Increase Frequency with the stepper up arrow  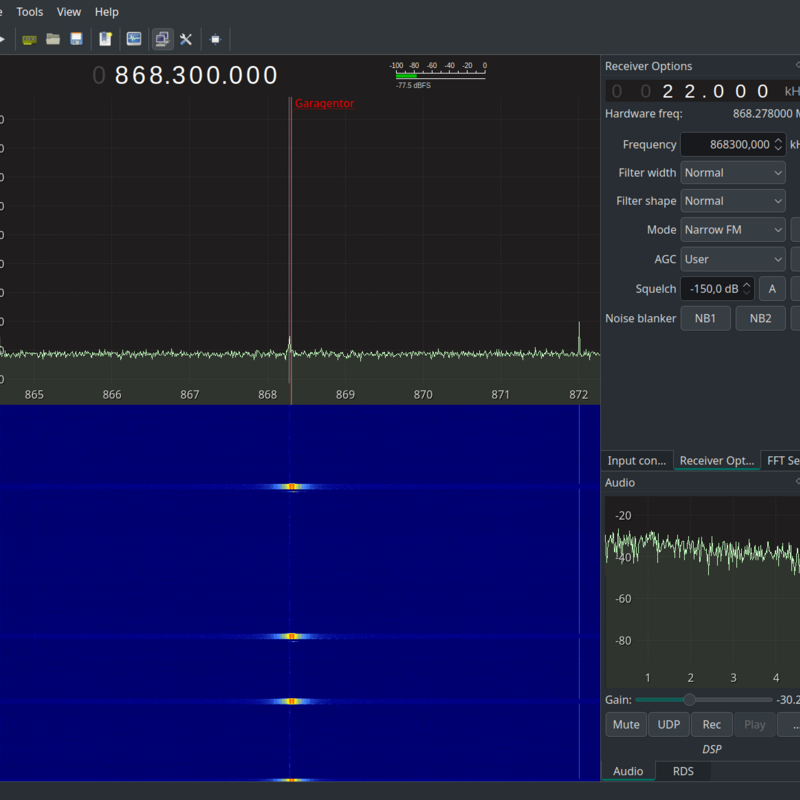coord(778,140)
